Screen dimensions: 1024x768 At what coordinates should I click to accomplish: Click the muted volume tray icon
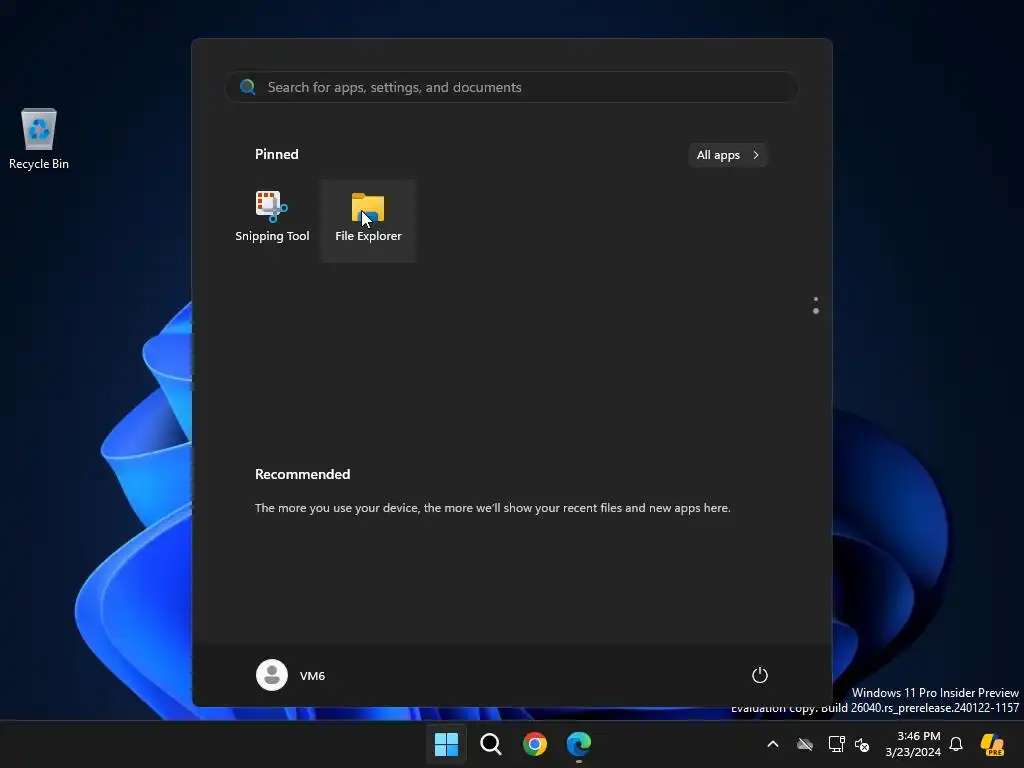[862, 744]
